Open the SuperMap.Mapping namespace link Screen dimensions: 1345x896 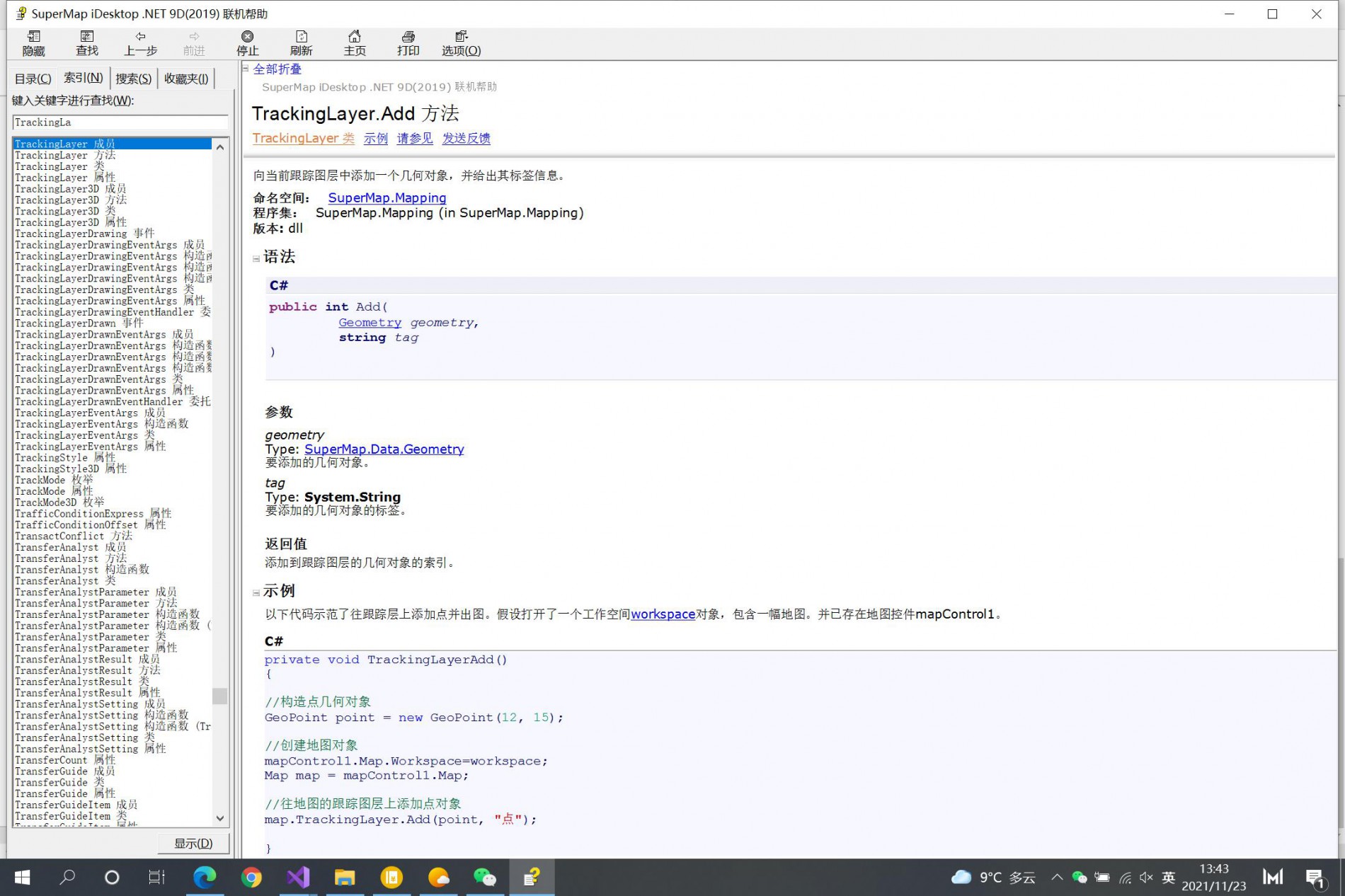click(387, 197)
